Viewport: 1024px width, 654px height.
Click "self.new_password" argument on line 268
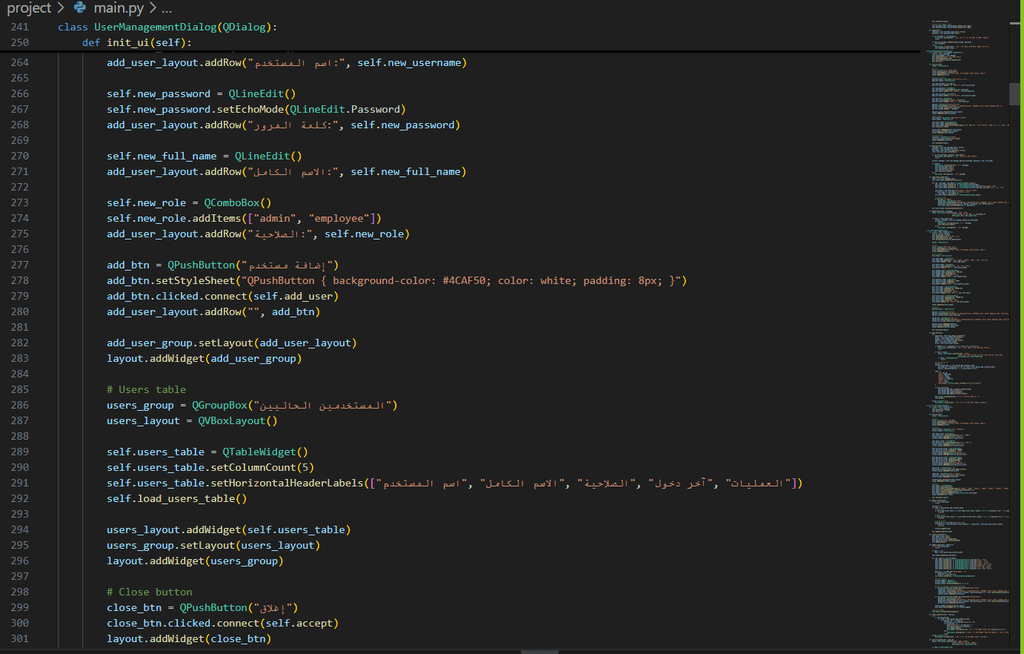tap(402, 125)
